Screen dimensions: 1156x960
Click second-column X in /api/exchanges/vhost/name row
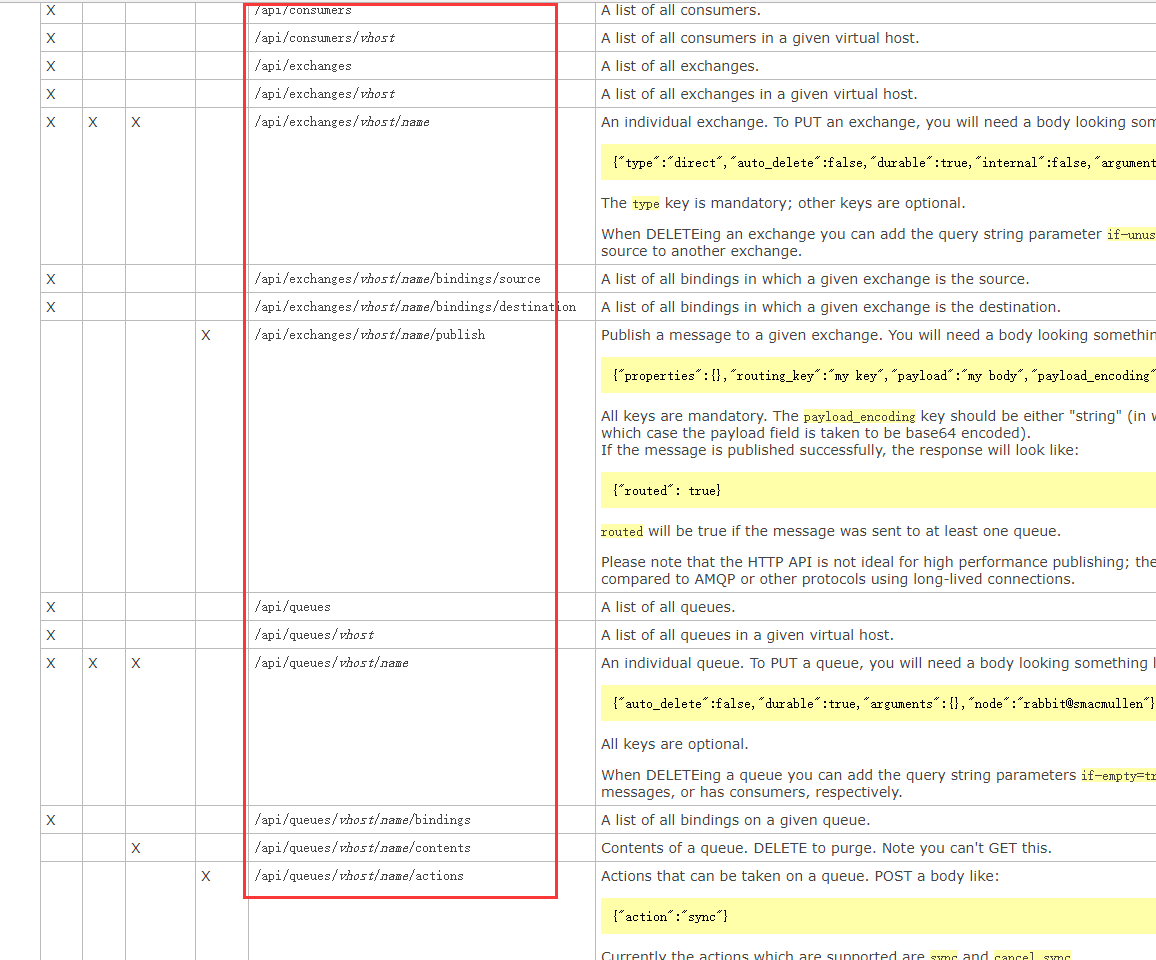tap(93, 122)
